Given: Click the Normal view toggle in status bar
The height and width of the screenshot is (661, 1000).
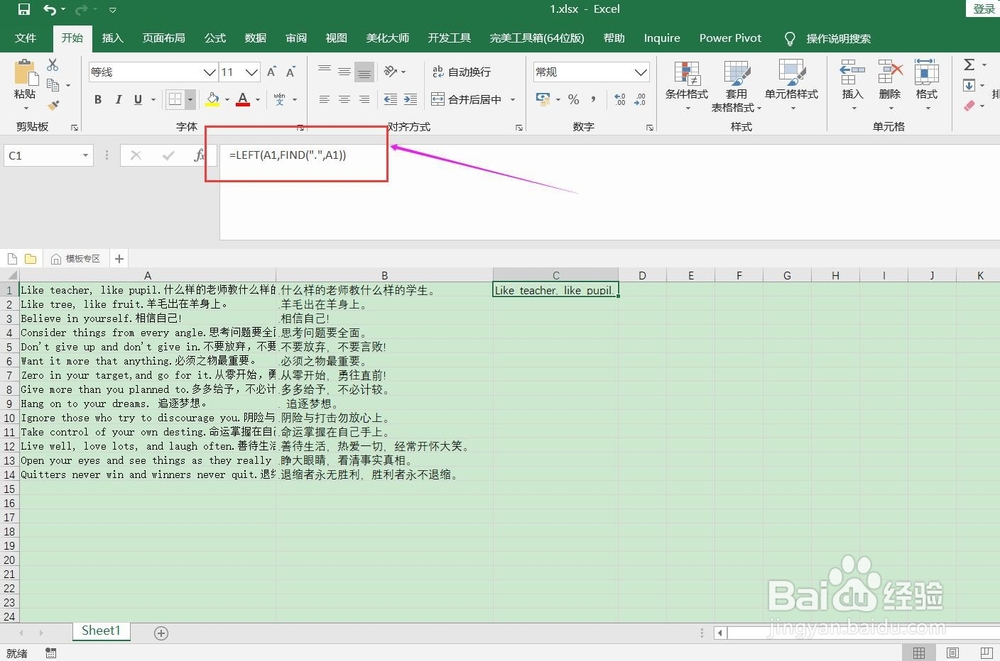Looking at the screenshot, I should tap(919, 651).
